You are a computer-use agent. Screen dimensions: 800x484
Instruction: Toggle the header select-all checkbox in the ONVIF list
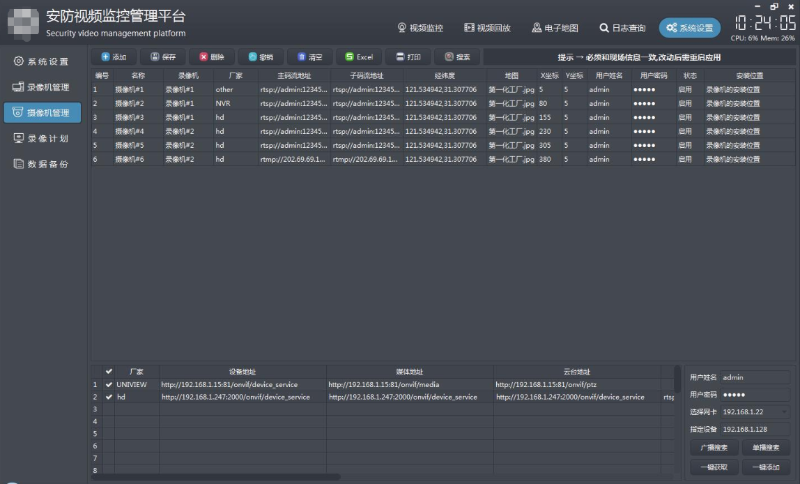pos(109,371)
